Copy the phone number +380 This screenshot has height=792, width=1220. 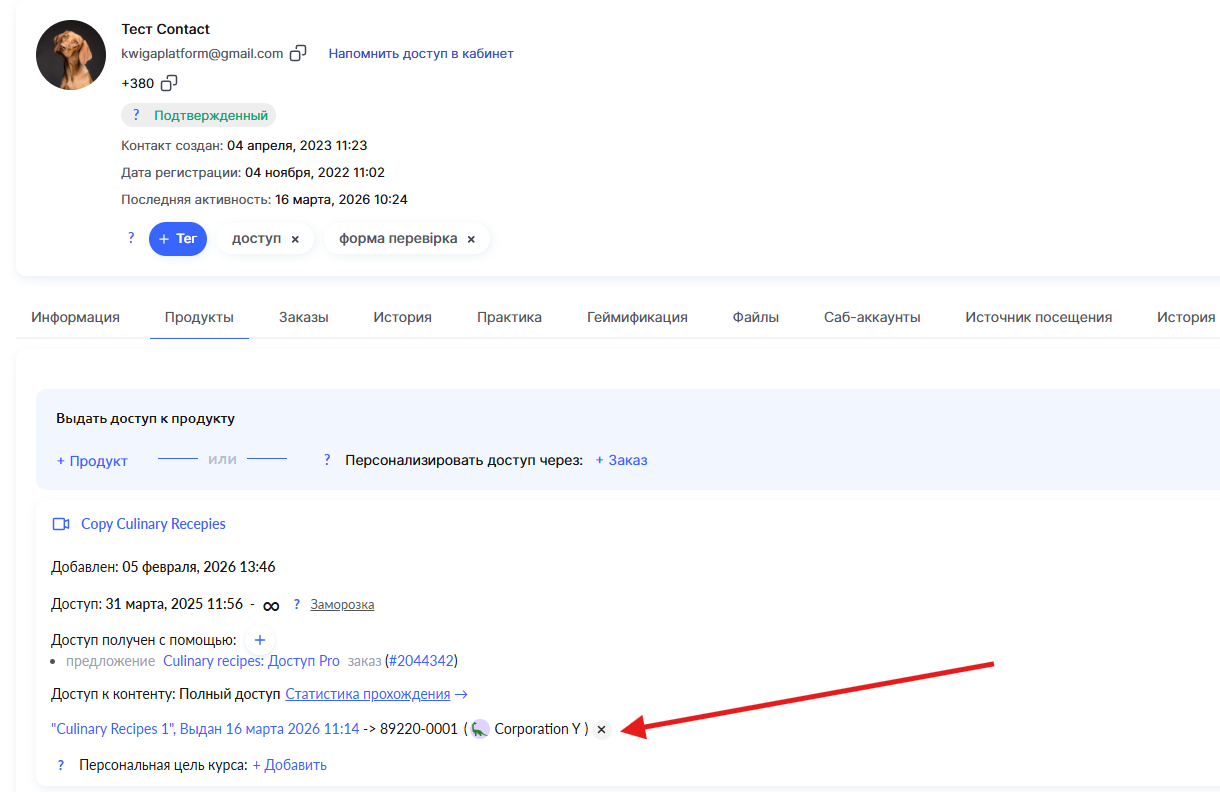[x=170, y=83]
